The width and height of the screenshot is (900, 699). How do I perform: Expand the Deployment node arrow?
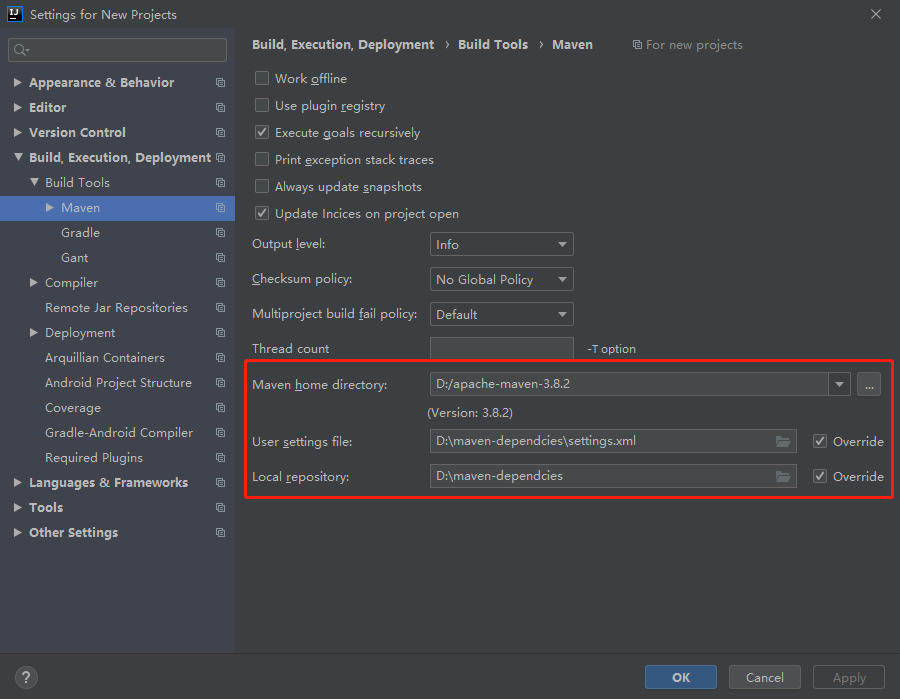click(x=34, y=333)
